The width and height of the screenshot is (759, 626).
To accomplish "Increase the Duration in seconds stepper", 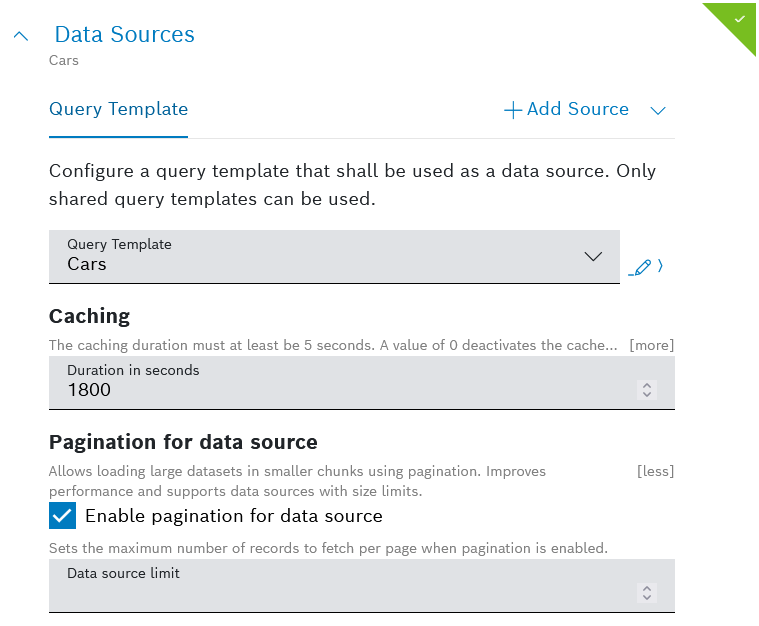I will point(647,384).
